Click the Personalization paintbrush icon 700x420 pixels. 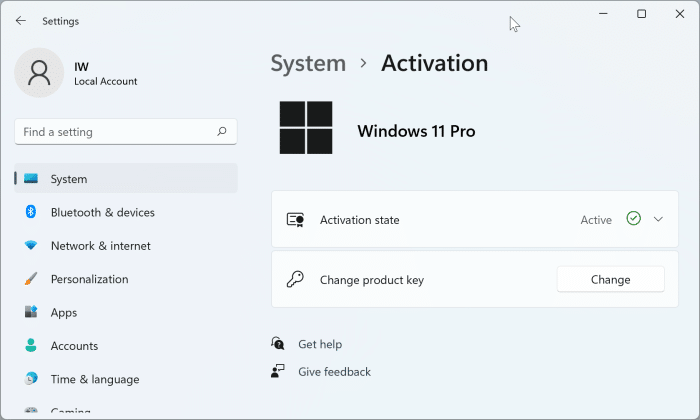[x=31, y=279]
